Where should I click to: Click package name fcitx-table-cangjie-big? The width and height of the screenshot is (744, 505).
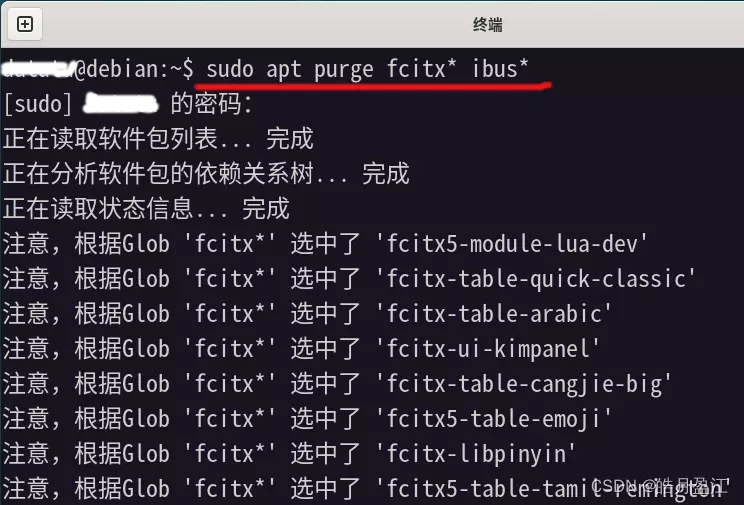pos(524,384)
